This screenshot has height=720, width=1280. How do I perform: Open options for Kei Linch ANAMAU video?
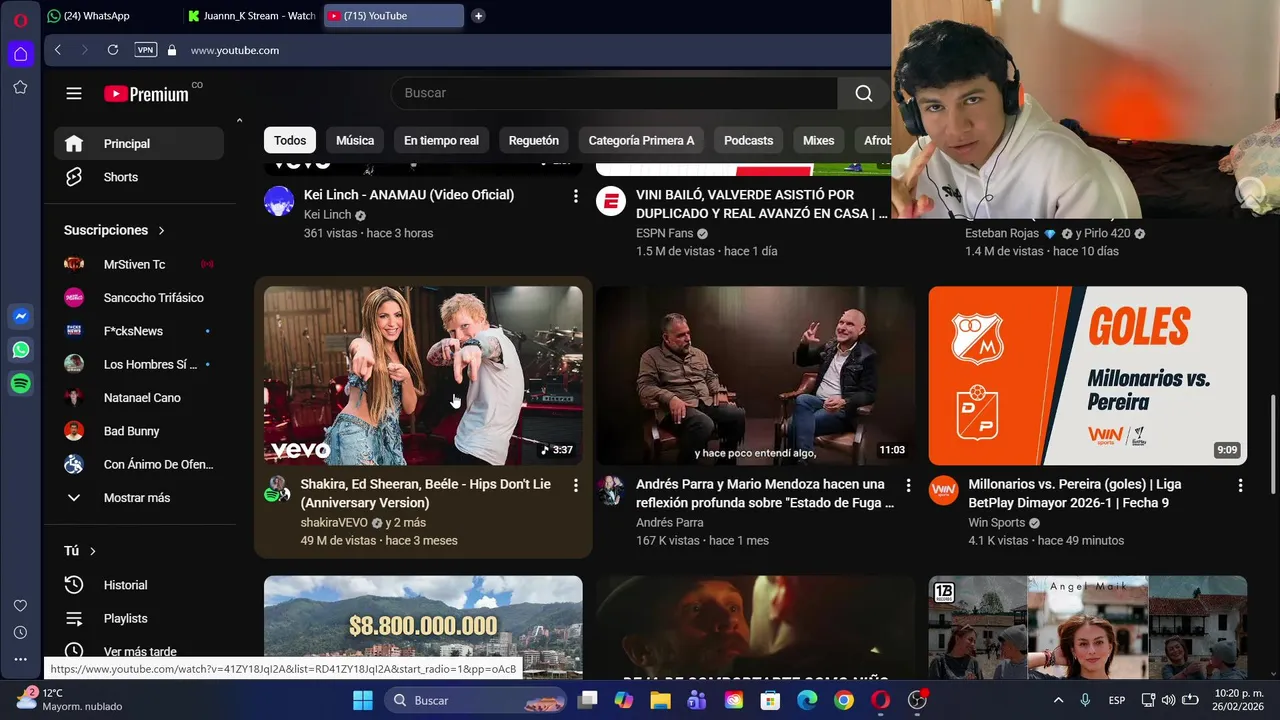(x=575, y=196)
